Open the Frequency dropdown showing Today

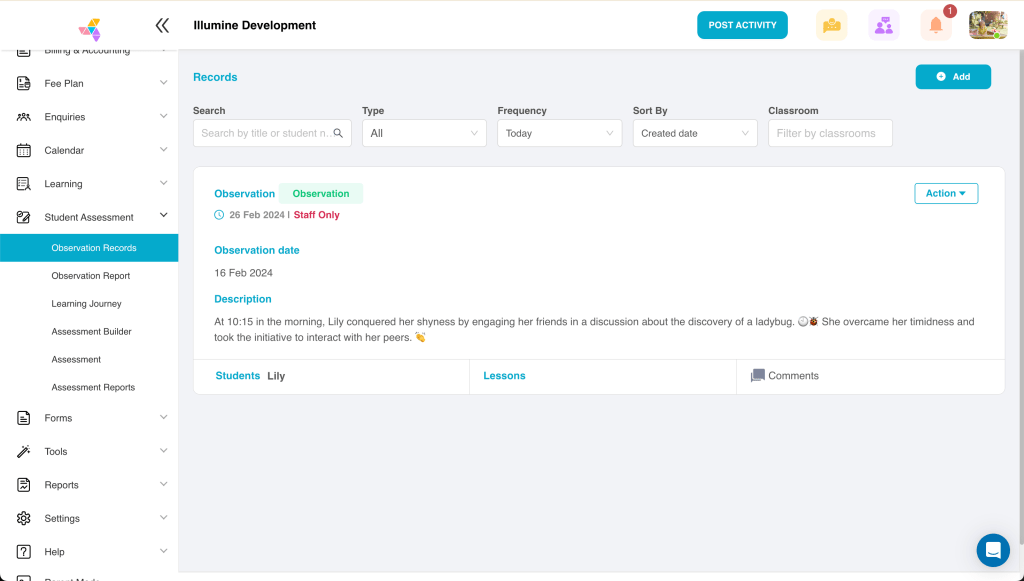pyautogui.click(x=559, y=133)
